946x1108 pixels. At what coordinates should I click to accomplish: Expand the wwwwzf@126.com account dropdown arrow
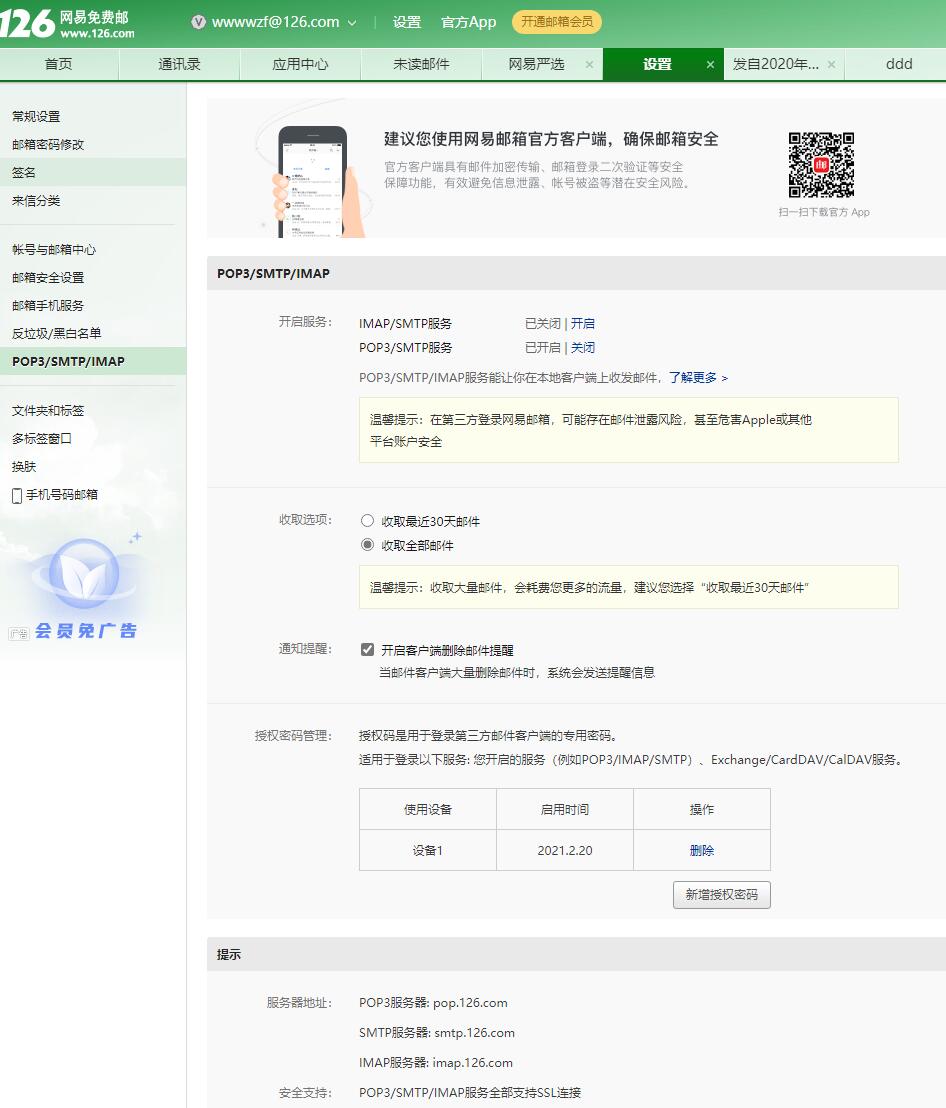(x=352, y=23)
